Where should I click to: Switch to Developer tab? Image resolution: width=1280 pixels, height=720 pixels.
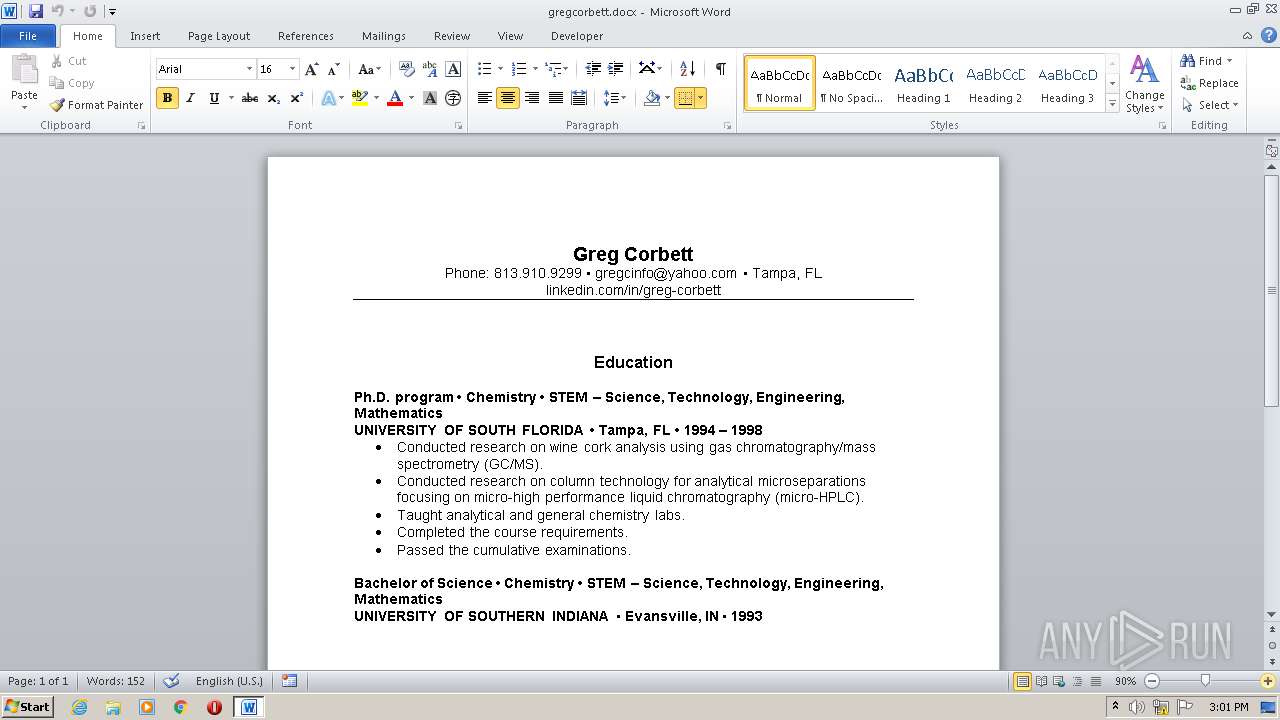click(x=577, y=36)
